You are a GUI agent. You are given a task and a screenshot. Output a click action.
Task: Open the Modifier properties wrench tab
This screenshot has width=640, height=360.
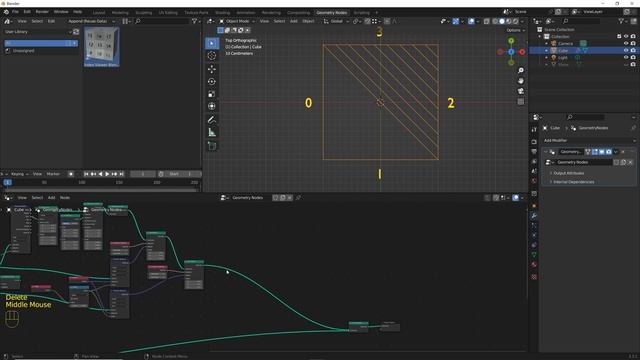click(x=534, y=216)
